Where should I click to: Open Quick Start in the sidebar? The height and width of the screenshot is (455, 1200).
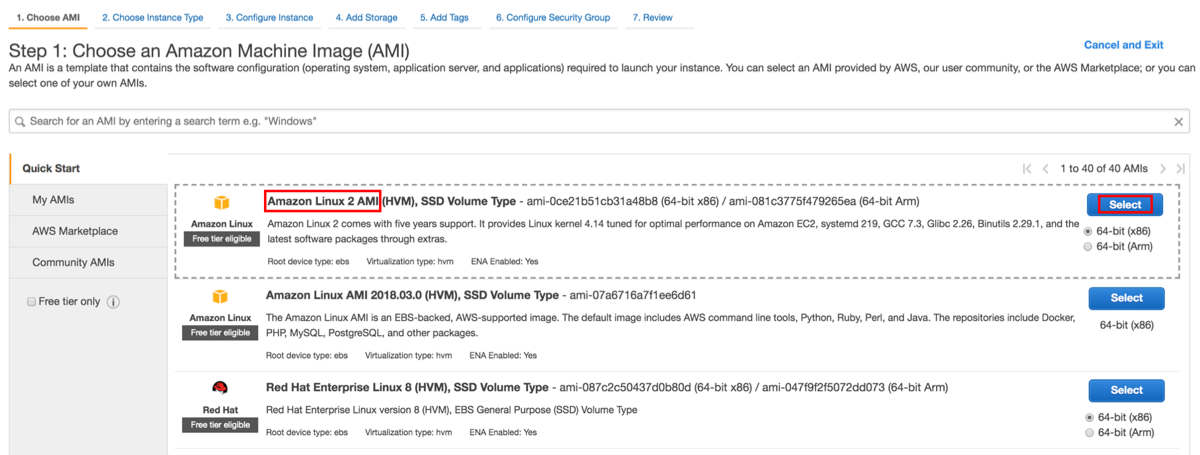tap(88, 169)
